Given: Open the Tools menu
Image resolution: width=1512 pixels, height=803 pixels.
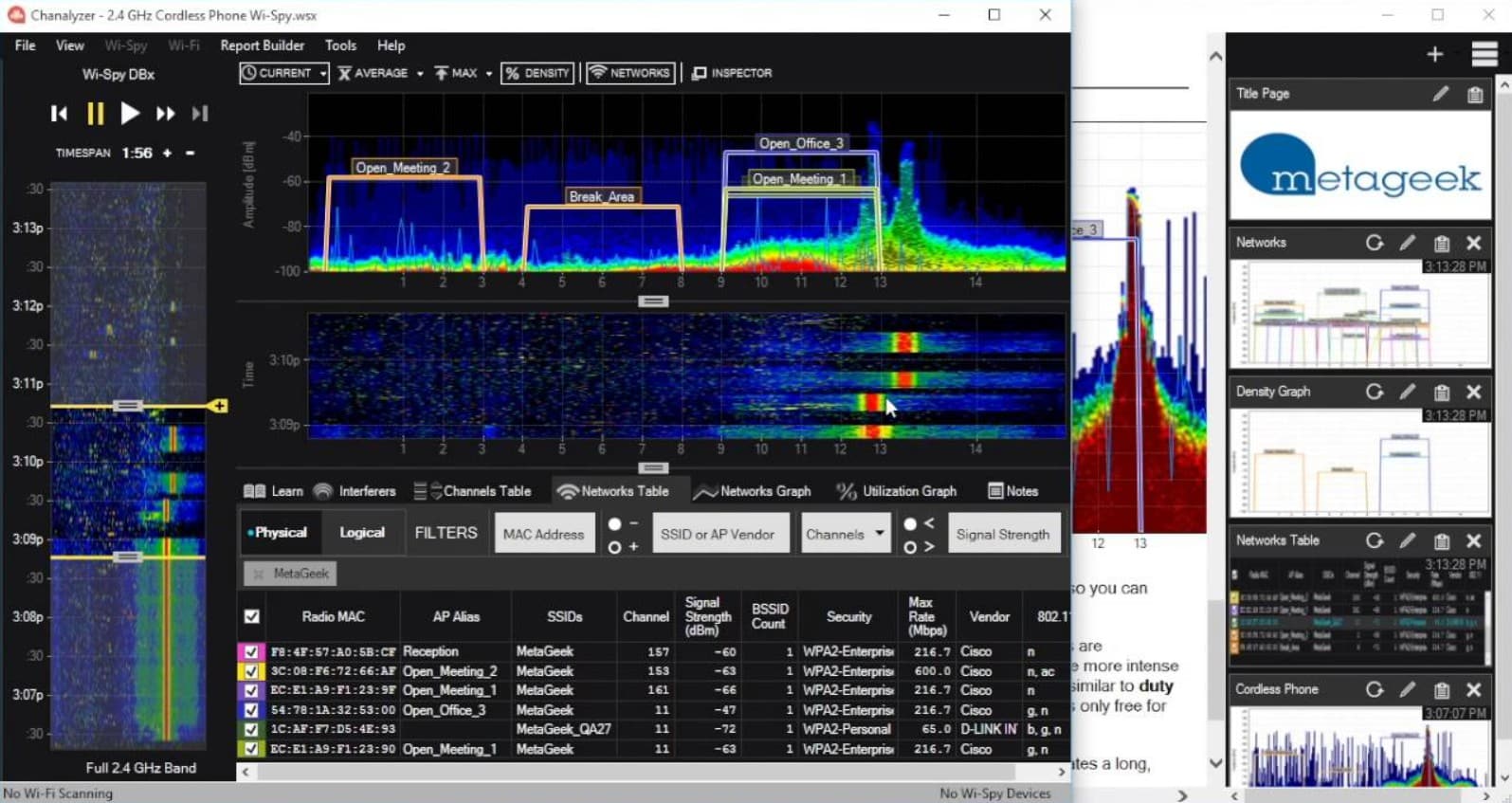Looking at the screenshot, I should click(x=340, y=46).
